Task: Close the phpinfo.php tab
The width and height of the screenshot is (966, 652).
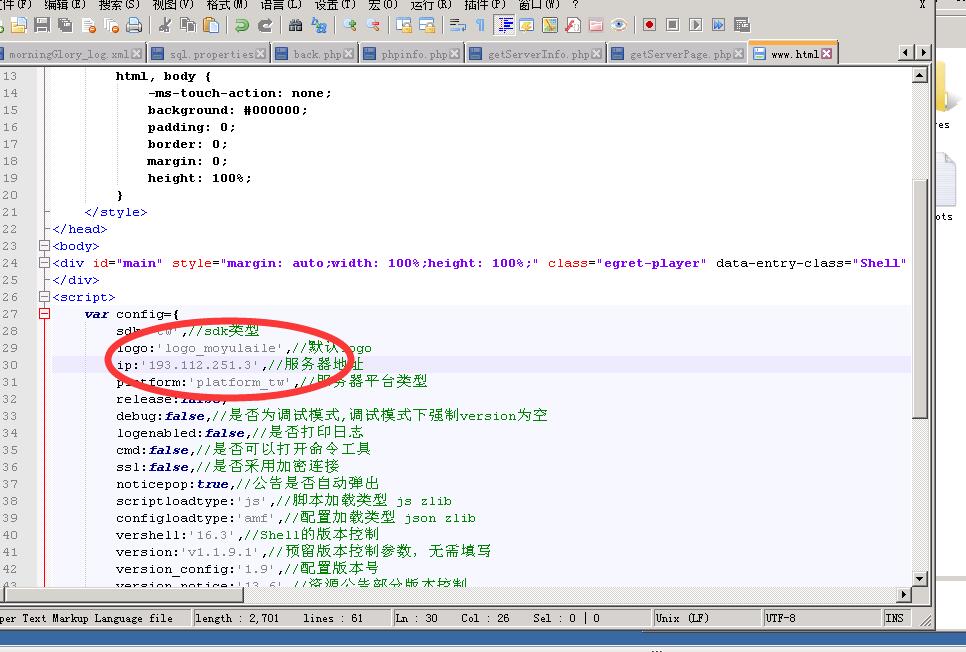Action: pos(455,54)
